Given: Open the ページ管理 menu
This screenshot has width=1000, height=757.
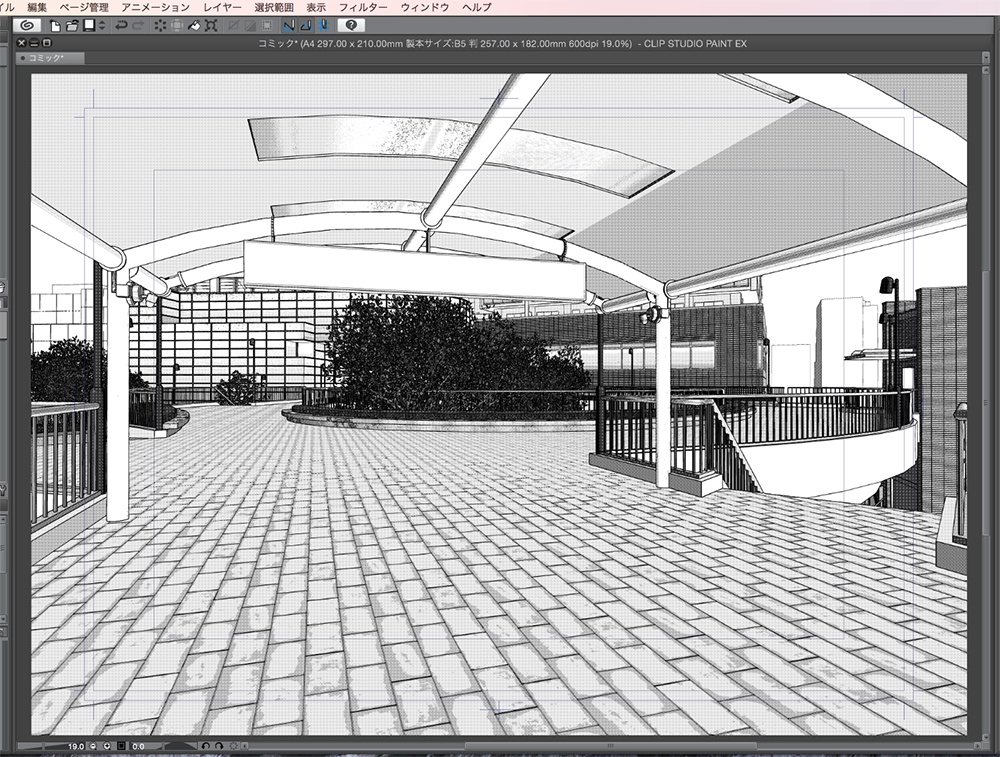Looking at the screenshot, I should (84, 7).
